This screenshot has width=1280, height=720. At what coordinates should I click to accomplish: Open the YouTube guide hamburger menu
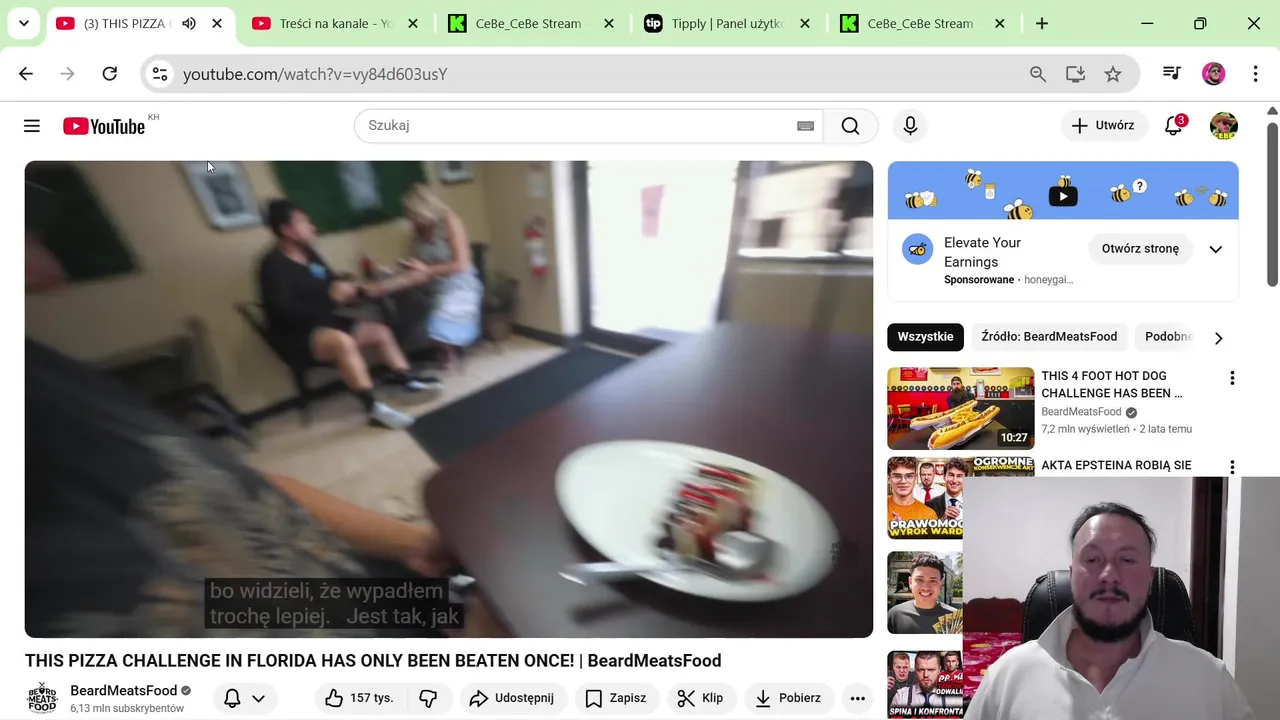pos(32,126)
